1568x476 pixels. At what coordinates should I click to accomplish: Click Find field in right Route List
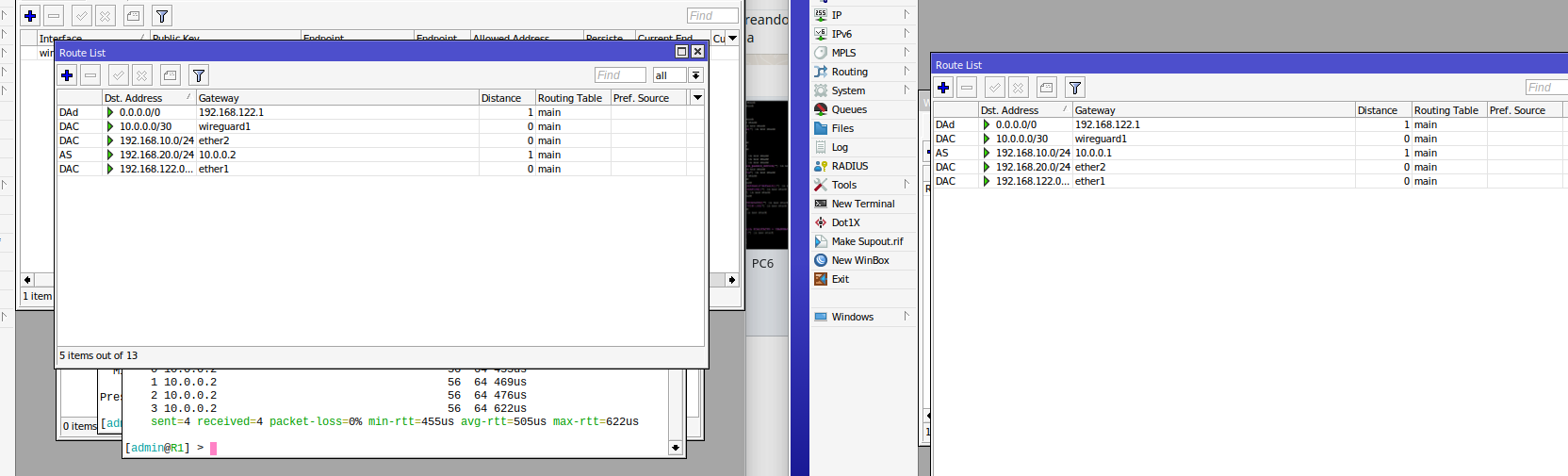(1546, 88)
